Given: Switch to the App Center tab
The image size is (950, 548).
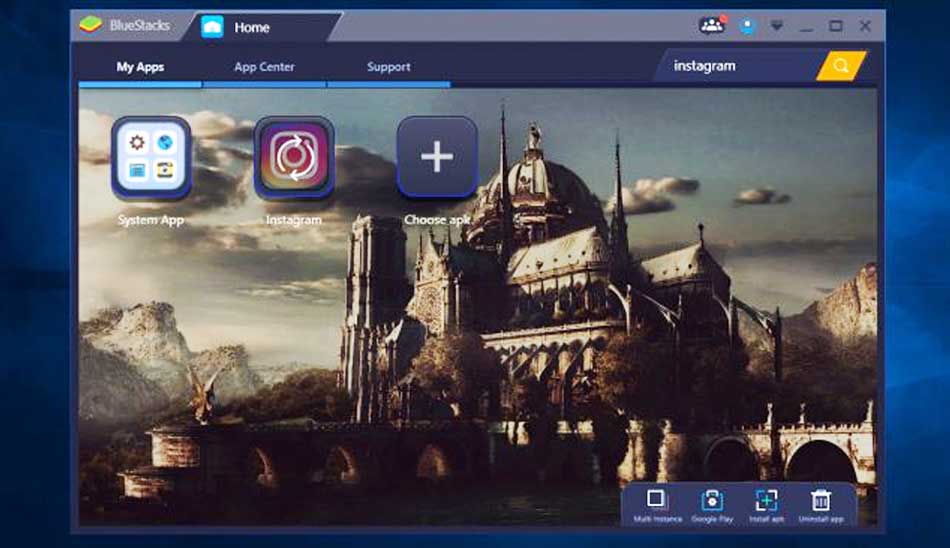Looking at the screenshot, I should (x=264, y=67).
